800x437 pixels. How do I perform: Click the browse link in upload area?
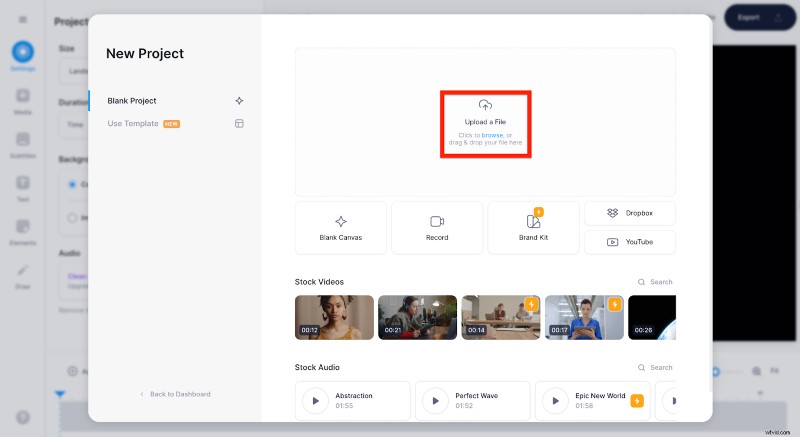[492, 135]
